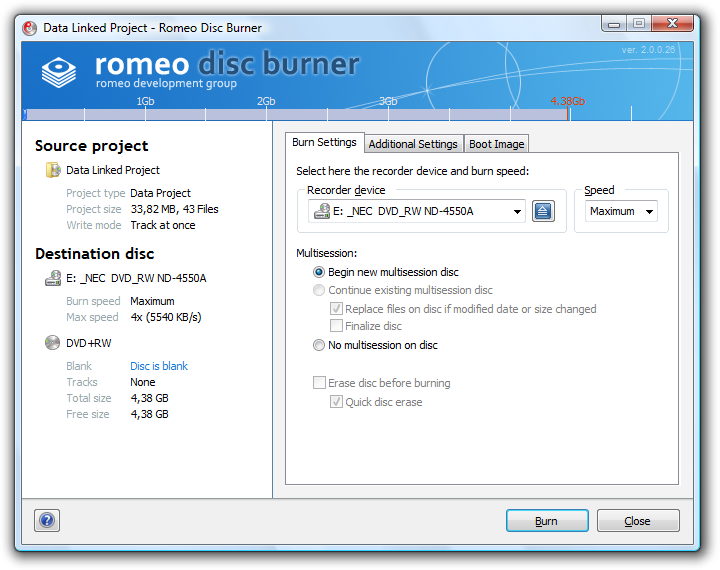This screenshot has height=570, width=720.
Task: Click the E: _NEC DVD_RW ND-4550A combo field
Action: [416, 211]
